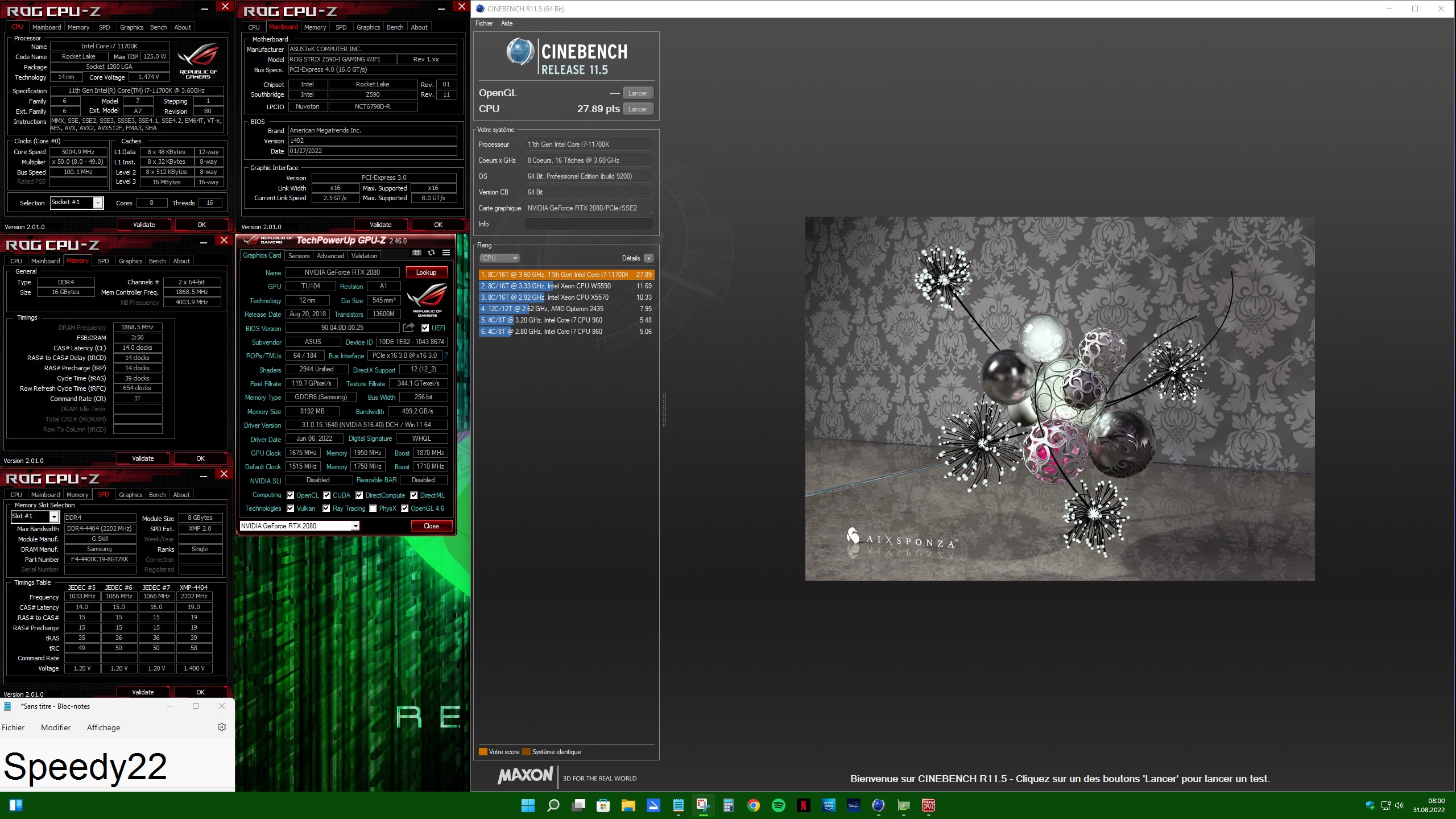
Task: Launch Google Chrome from taskbar
Action: pyautogui.click(x=753, y=805)
